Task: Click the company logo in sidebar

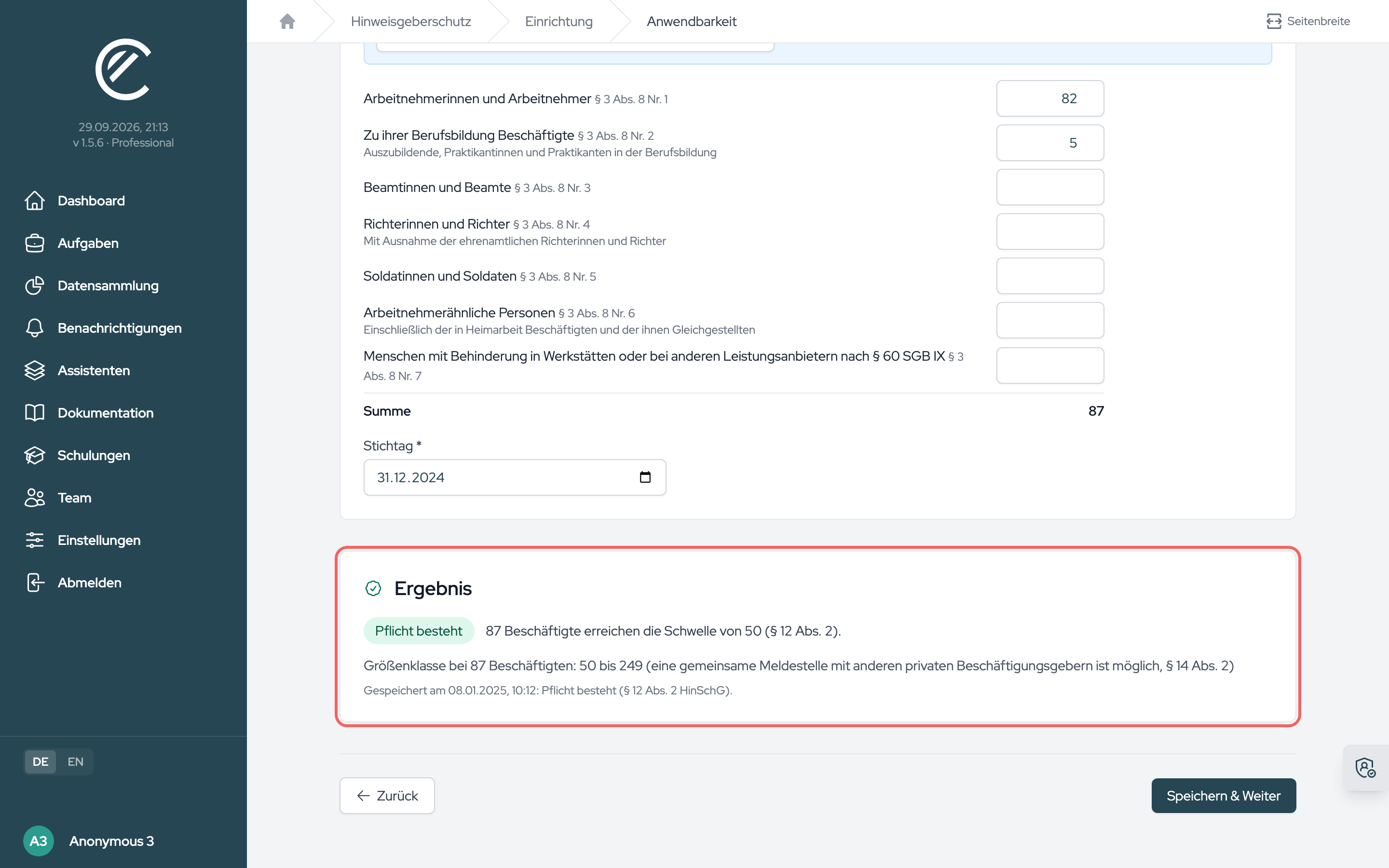Action: 123,69
